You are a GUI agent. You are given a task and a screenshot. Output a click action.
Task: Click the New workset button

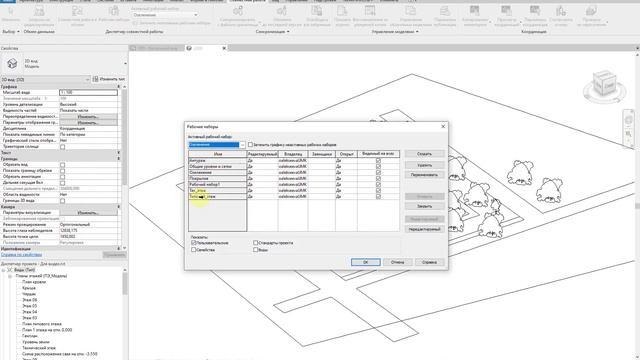click(424, 154)
